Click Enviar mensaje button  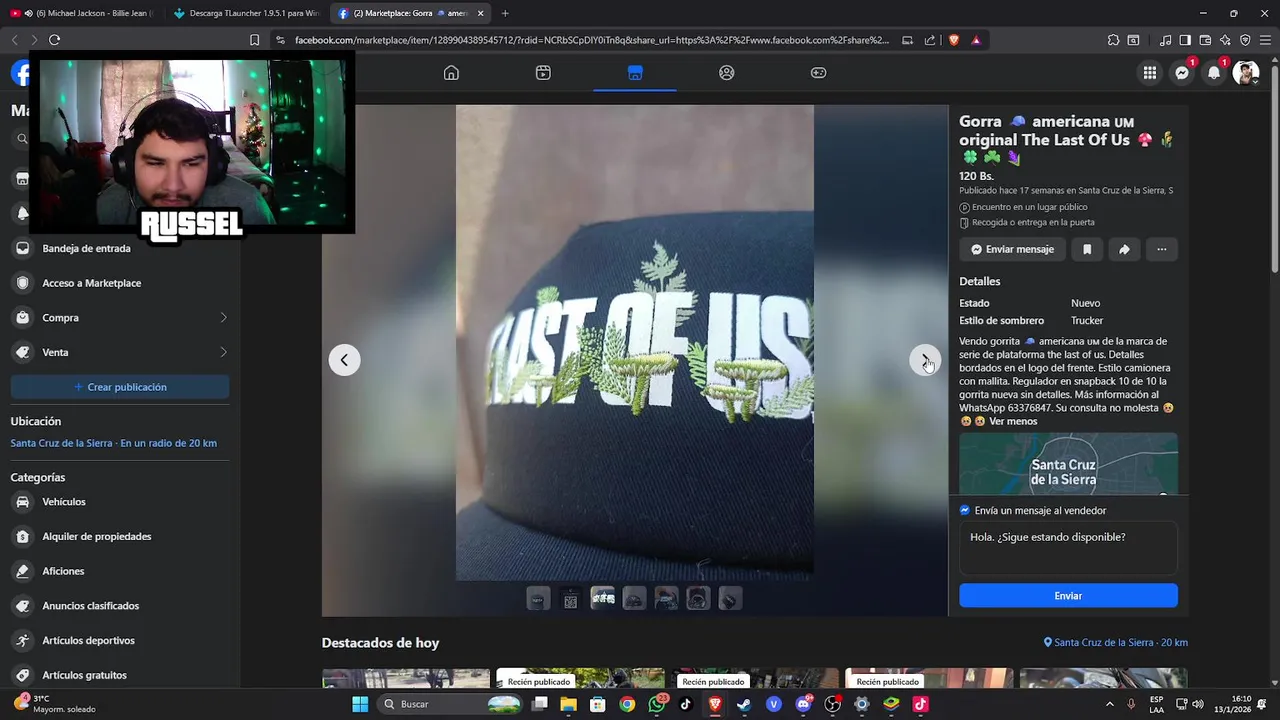pos(1012,249)
